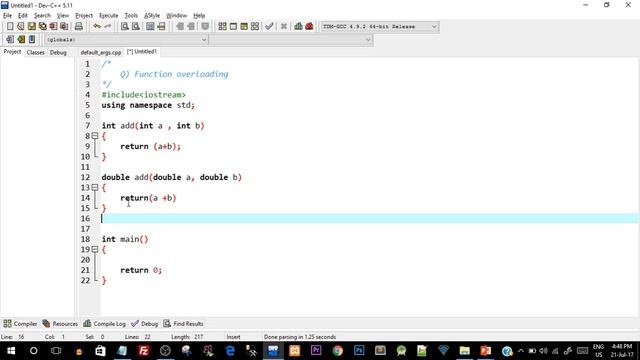Click the 'Done parsing in 1.25 seconds' status
Viewport: 640px width, 360px height.
tap(300, 337)
